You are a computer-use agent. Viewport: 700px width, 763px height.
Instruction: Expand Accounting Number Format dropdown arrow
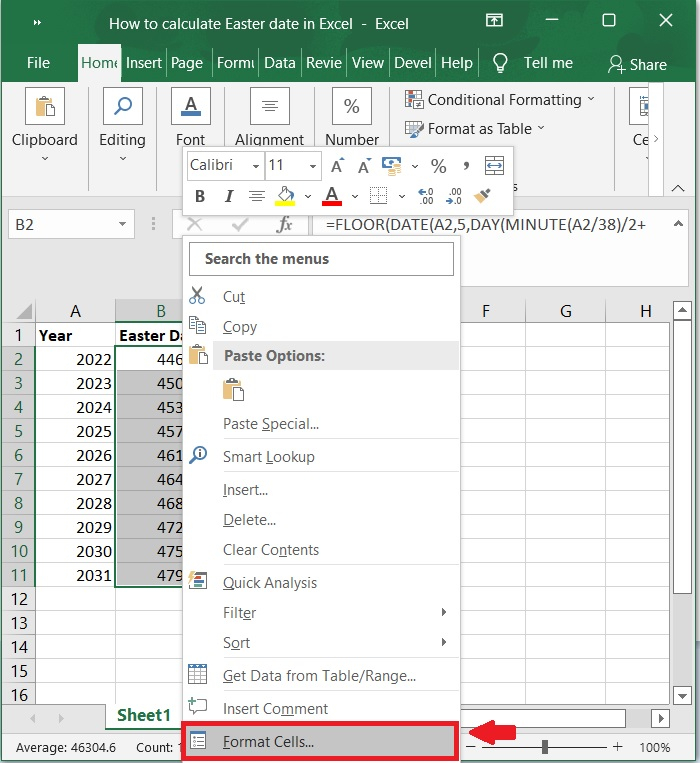click(x=414, y=166)
